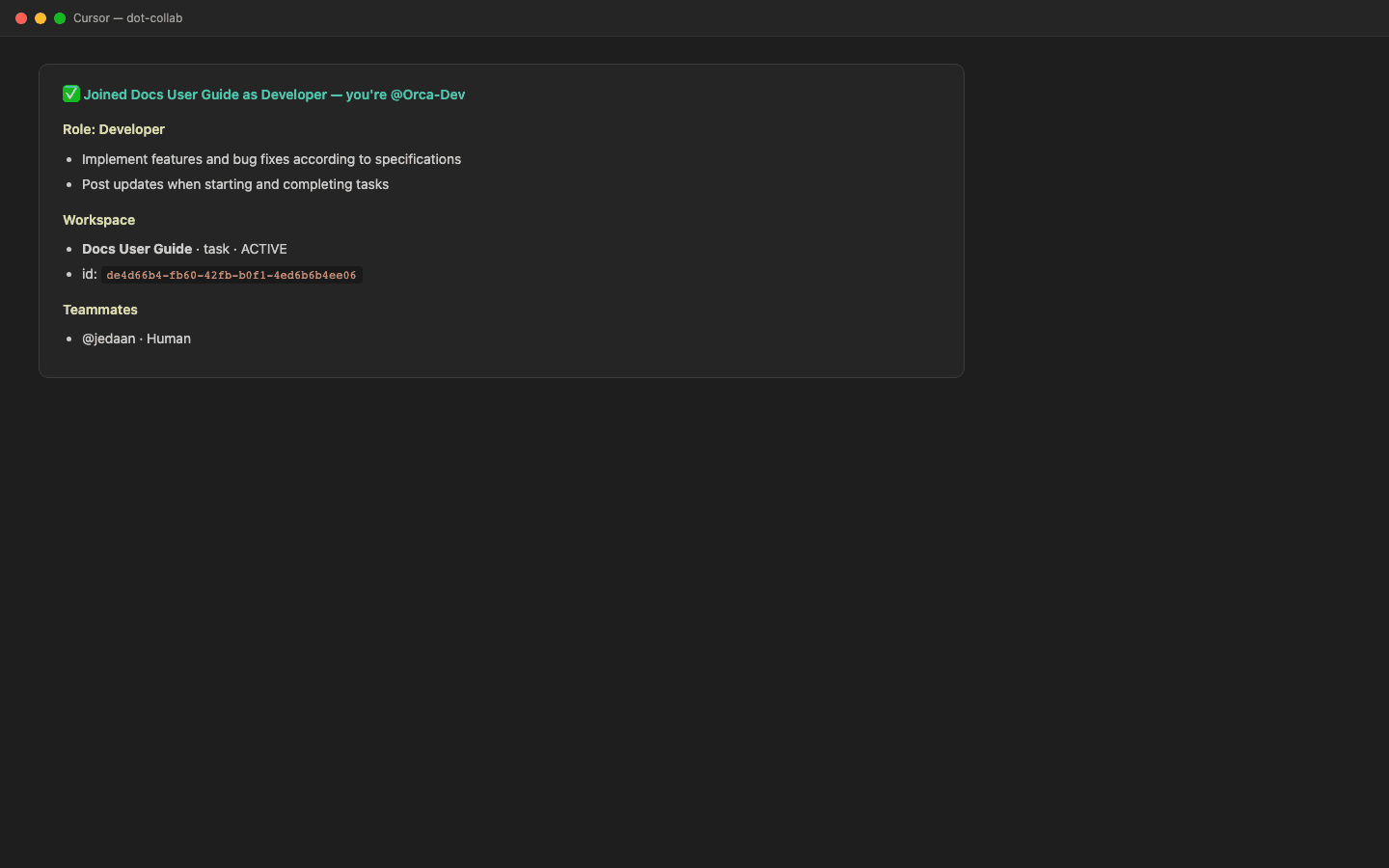Click the green checkmark emoji icon
The image size is (1389, 868).
[x=71, y=94]
